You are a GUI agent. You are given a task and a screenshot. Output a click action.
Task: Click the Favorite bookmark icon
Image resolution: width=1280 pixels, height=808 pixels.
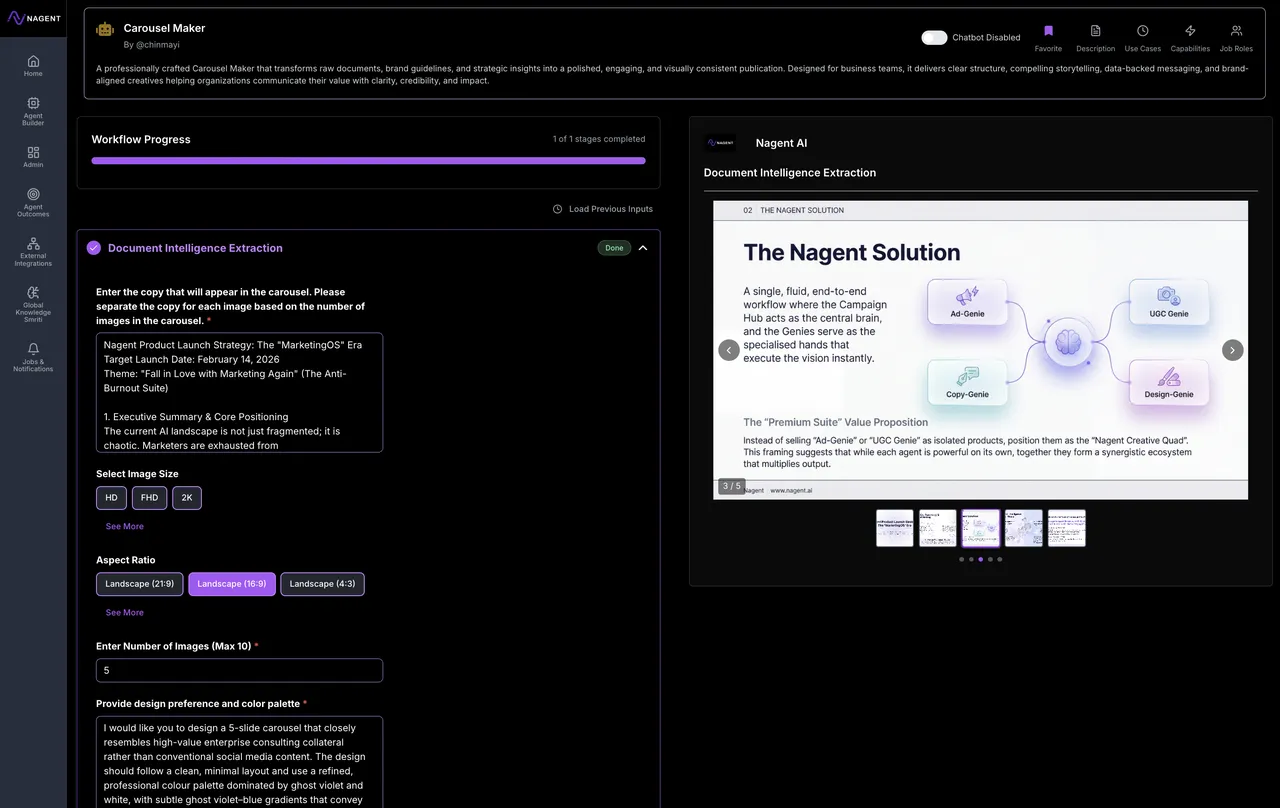click(1048, 31)
